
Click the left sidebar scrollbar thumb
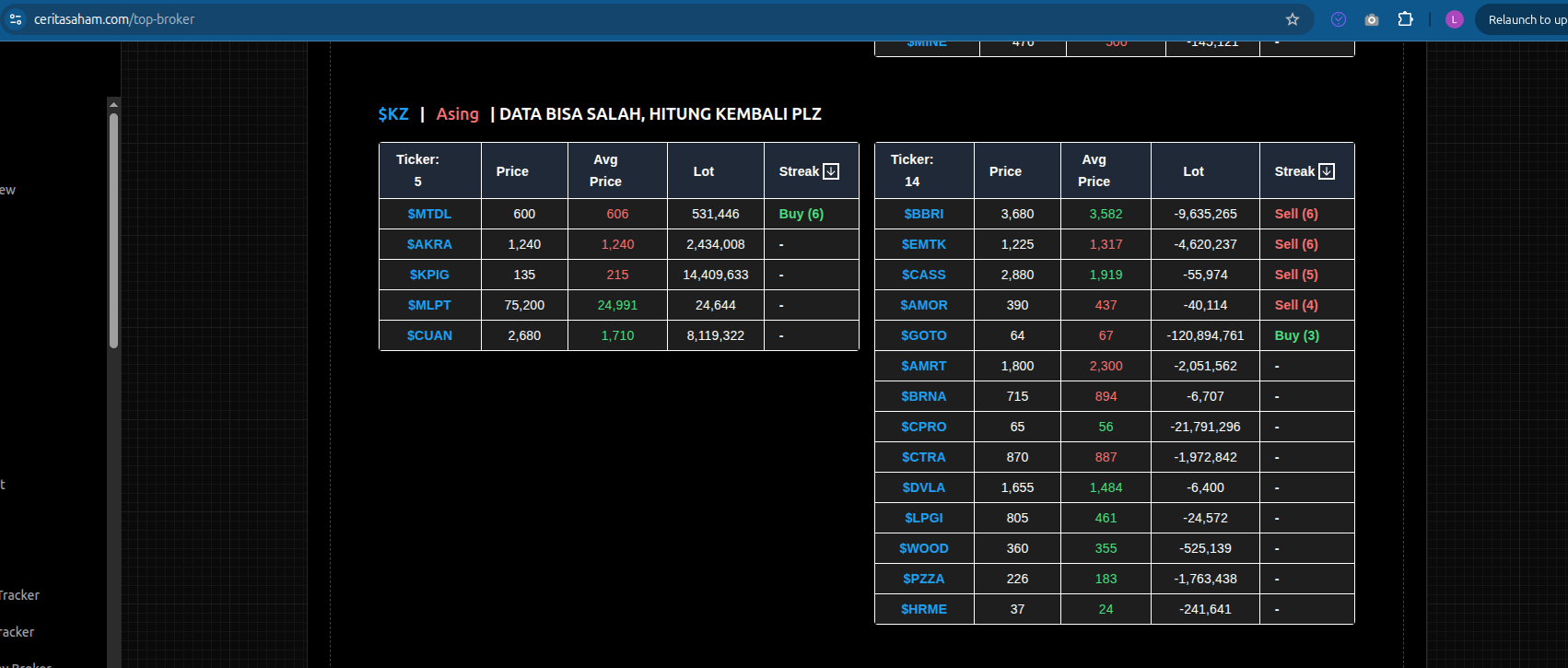(x=113, y=230)
